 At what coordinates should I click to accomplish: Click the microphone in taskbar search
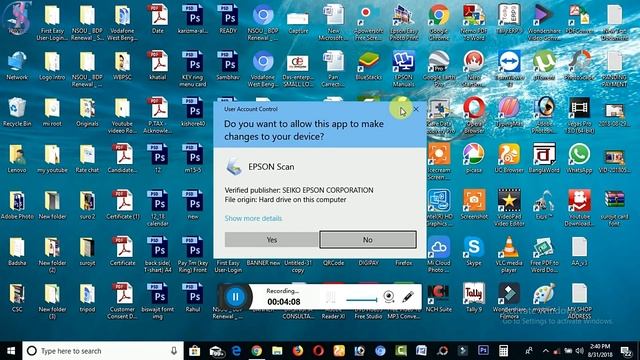(174, 351)
